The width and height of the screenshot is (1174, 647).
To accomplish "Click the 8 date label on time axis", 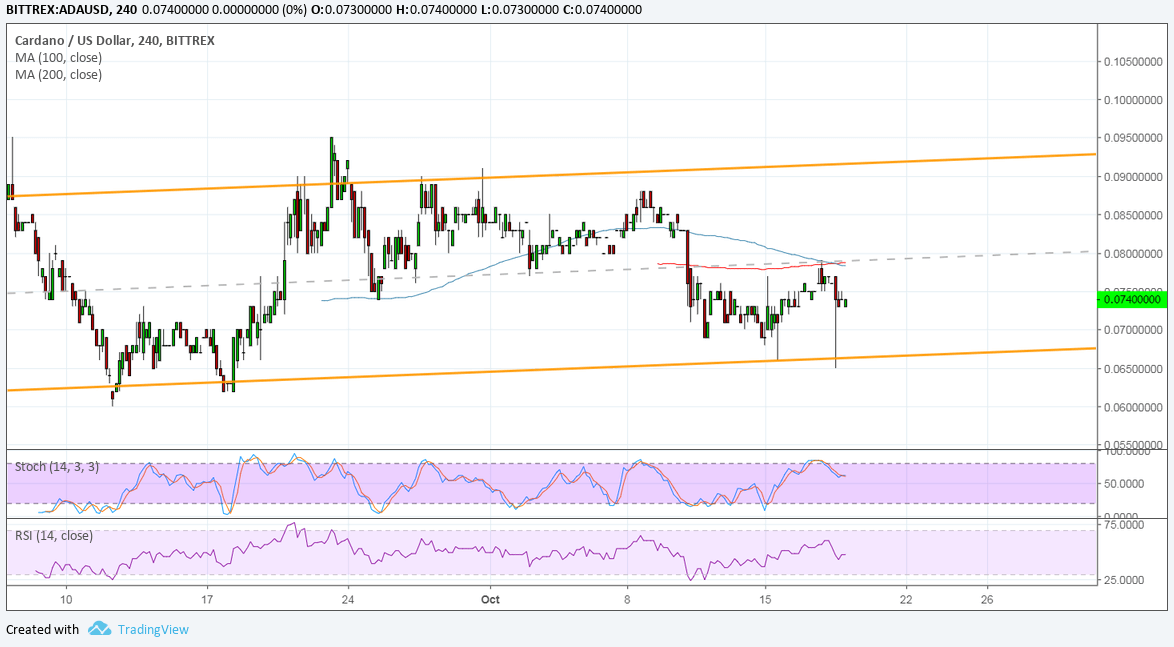I will 627,599.
